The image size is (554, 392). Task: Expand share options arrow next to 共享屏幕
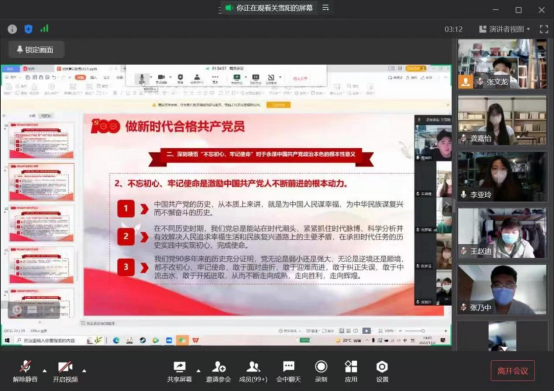pos(198,371)
